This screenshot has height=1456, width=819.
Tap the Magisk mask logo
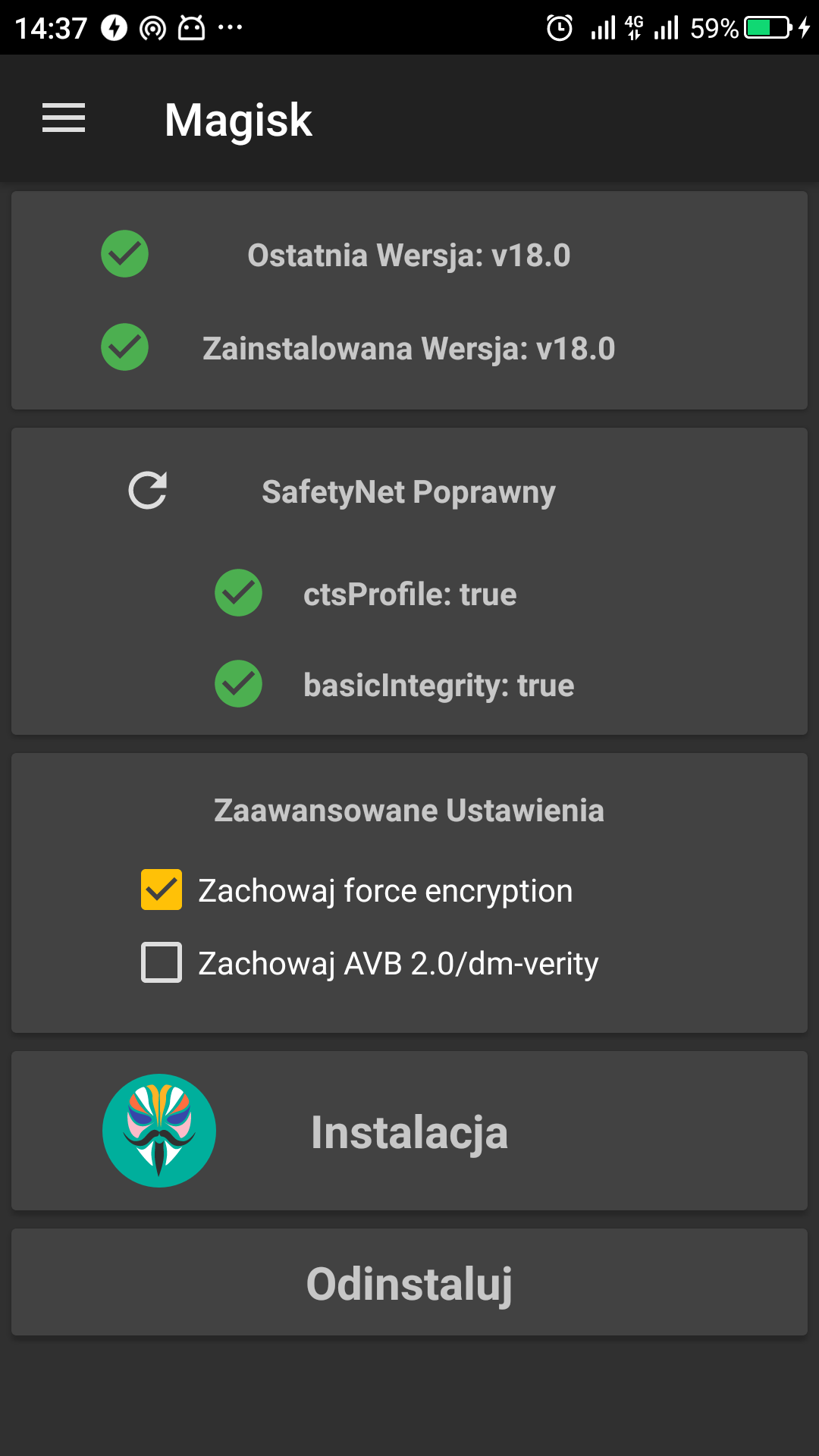click(x=159, y=1131)
